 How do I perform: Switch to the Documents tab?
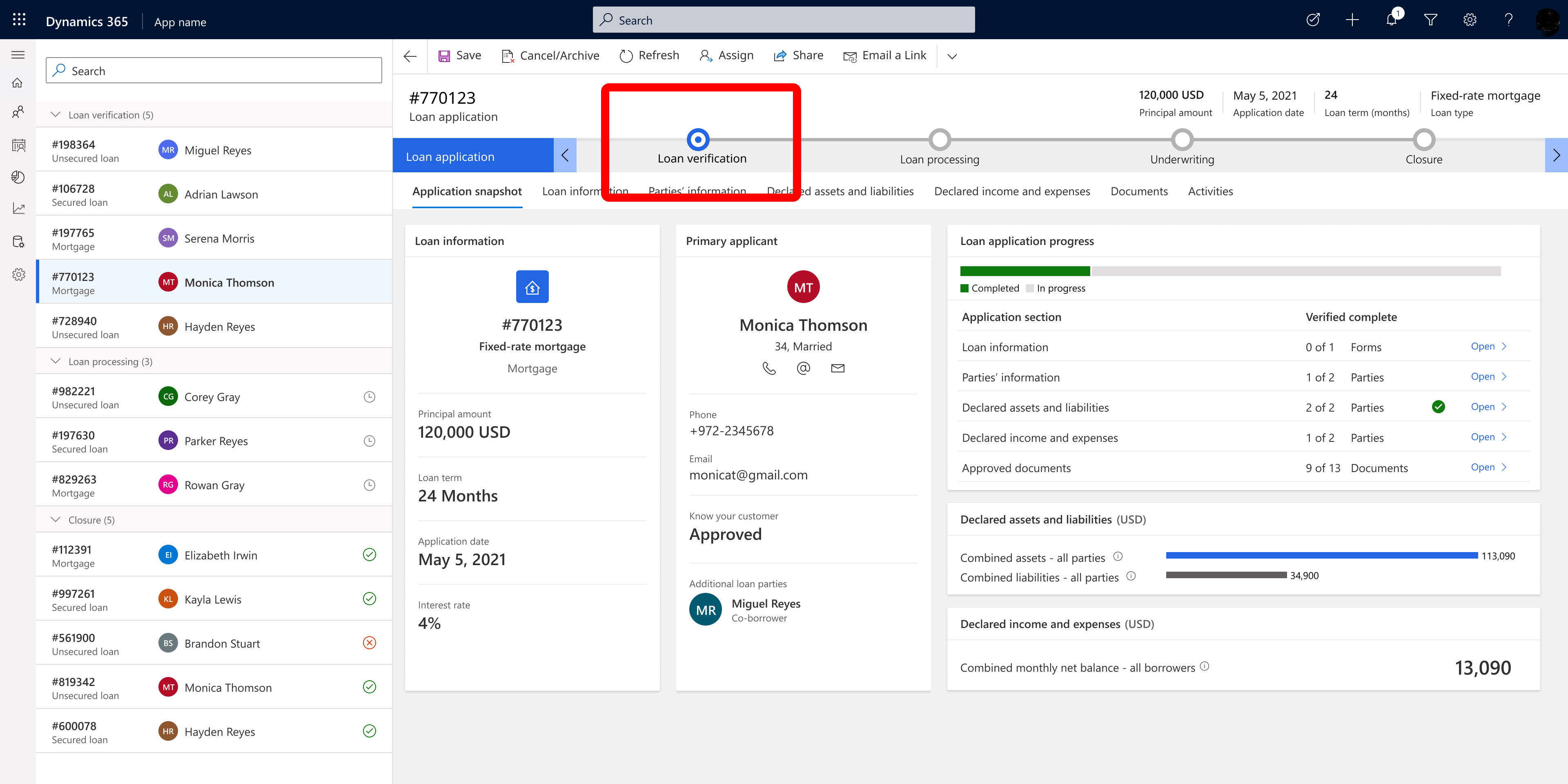click(1139, 191)
